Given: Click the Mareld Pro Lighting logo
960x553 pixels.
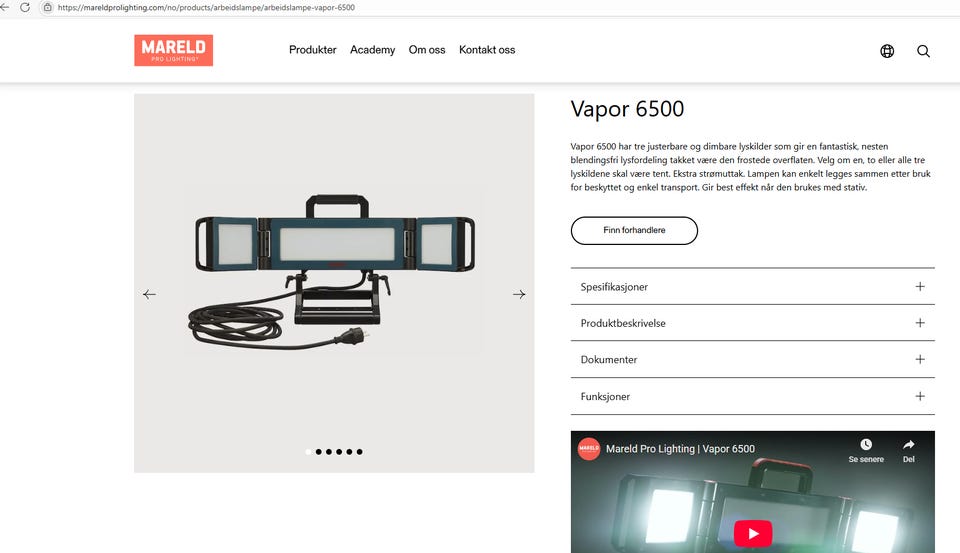Looking at the screenshot, I should [x=174, y=50].
